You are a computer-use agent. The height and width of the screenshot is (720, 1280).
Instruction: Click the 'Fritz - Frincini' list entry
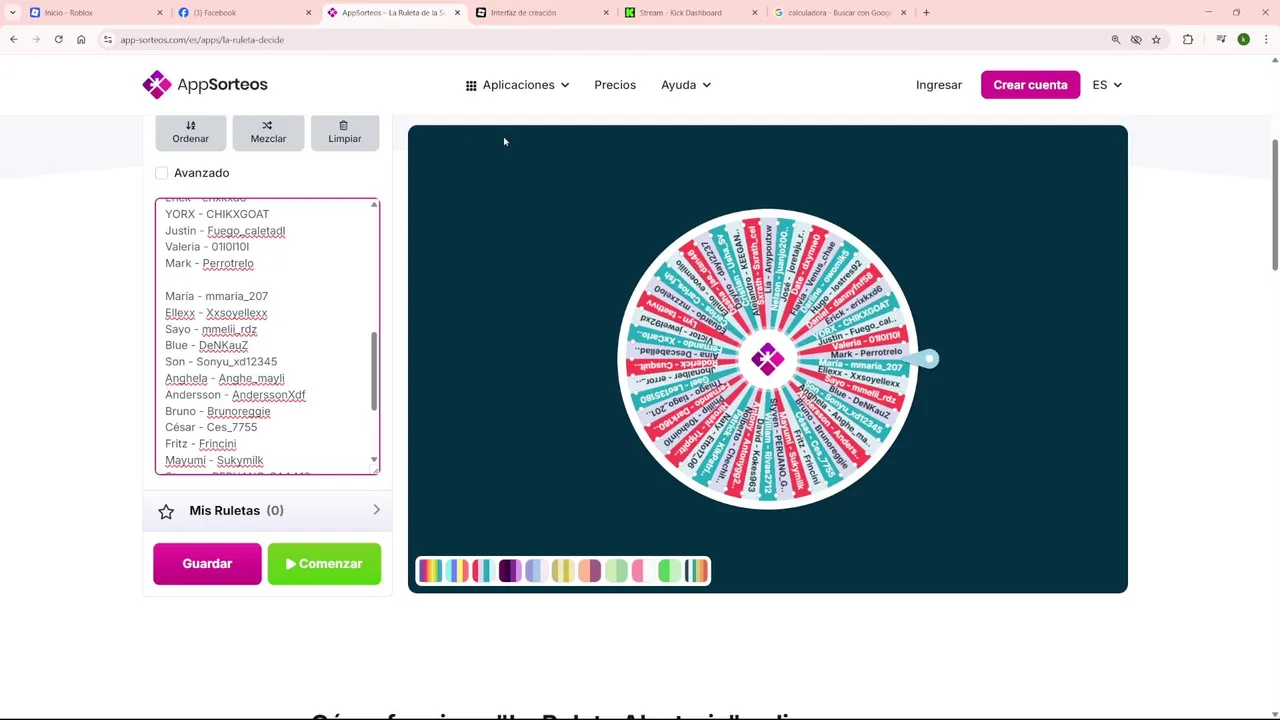[x=200, y=444]
